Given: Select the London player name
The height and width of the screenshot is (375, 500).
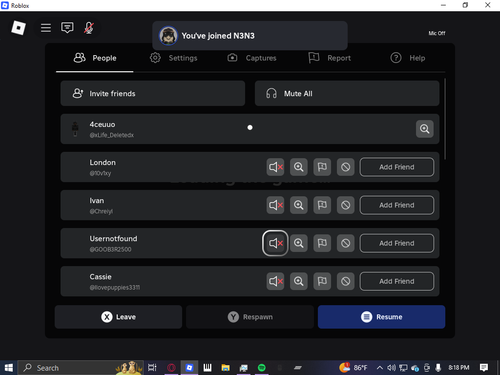Looking at the screenshot, I should [x=102, y=163].
